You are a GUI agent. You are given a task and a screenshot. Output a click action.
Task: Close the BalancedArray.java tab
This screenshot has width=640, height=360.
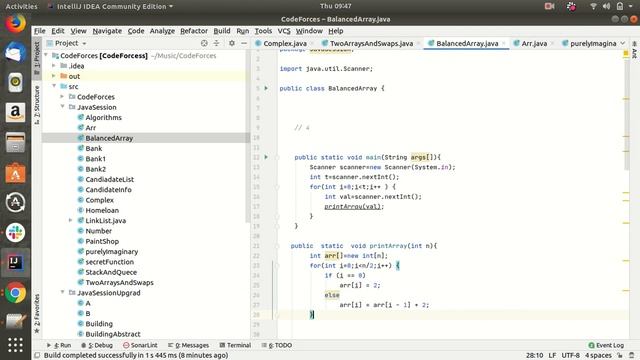[503, 43]
